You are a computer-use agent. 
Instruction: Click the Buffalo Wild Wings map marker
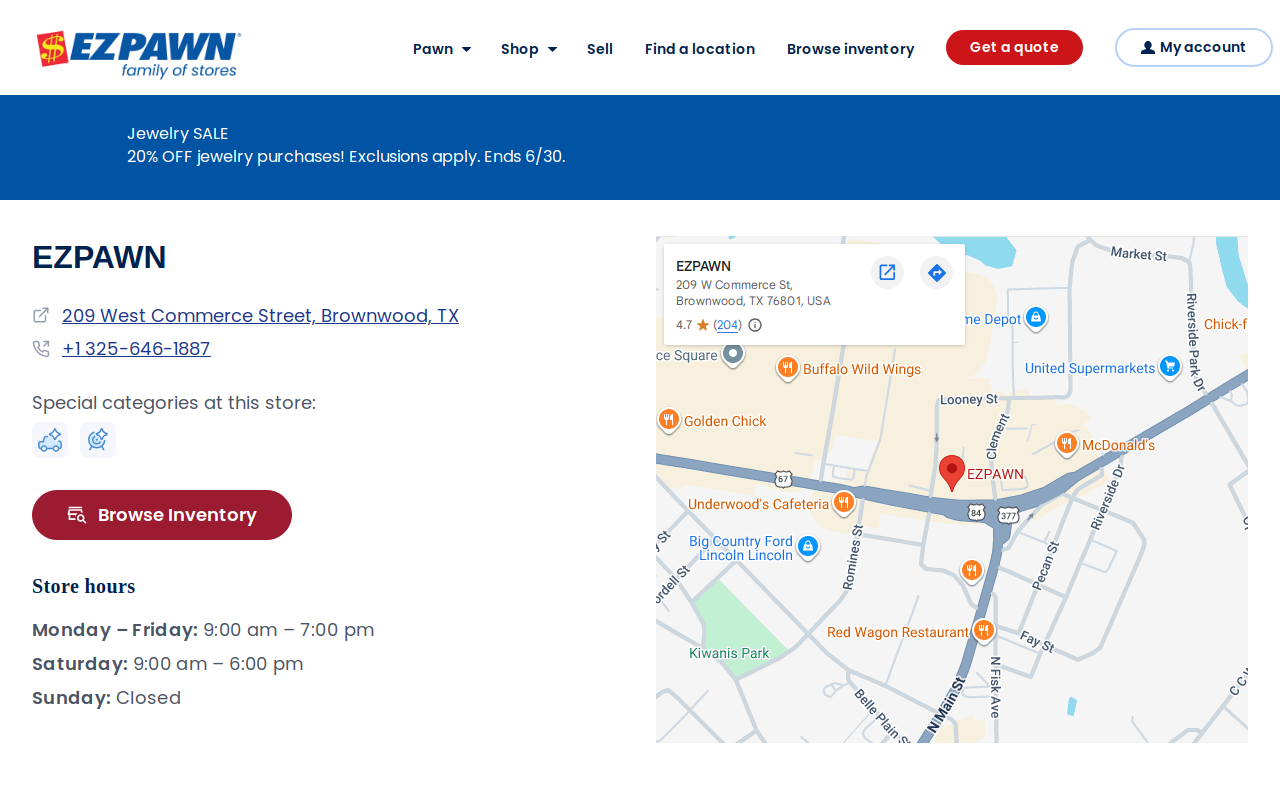[788, 369]
